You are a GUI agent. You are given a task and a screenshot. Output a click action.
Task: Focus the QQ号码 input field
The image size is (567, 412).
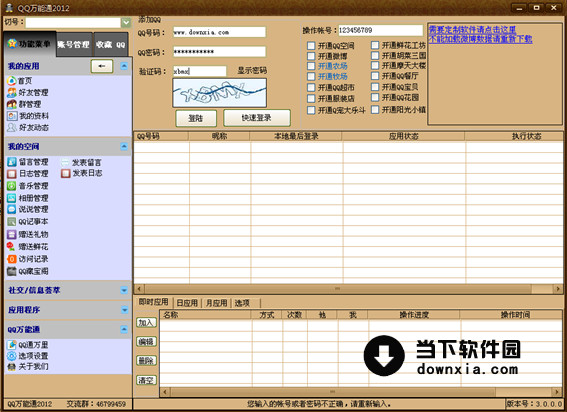point(219,32)
